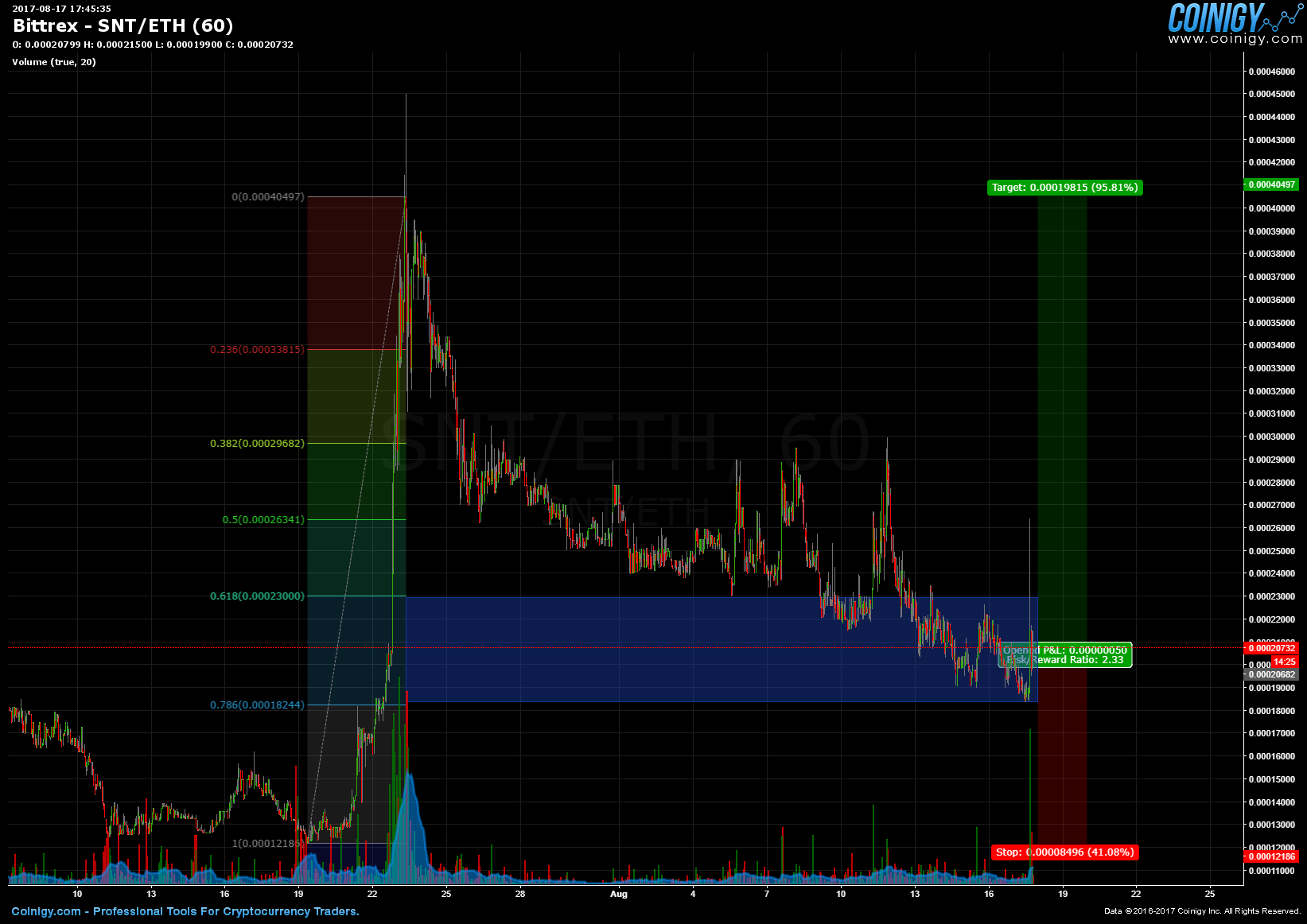Select the Risk/Reward Ratio 2.33 label
The height and width of the screenshot is (924, 1307).
point(1065,660)
